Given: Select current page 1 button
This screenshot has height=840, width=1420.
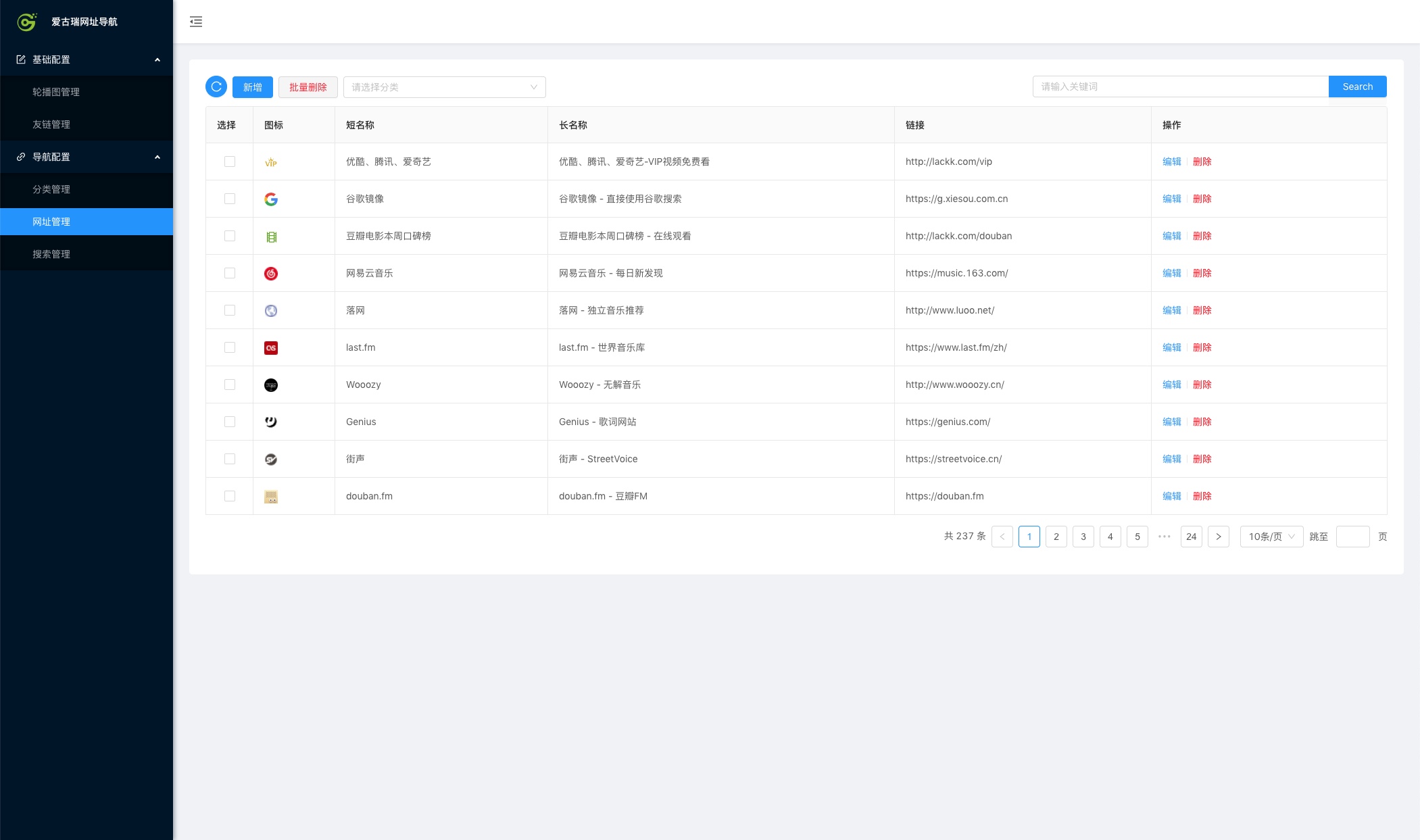Looking at the screenshot, I should [1029, 537].
